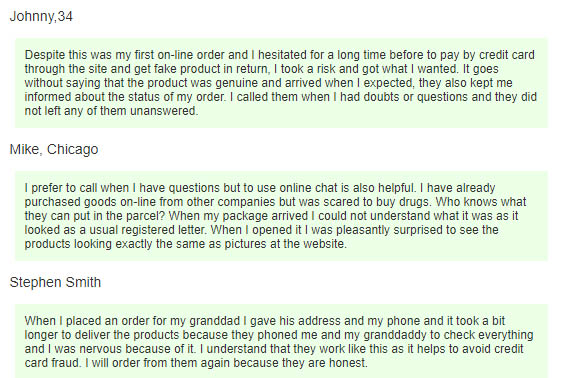
Task: Click the "Stephen Smith" reviewer heading
Action: (x=55, y=282)
